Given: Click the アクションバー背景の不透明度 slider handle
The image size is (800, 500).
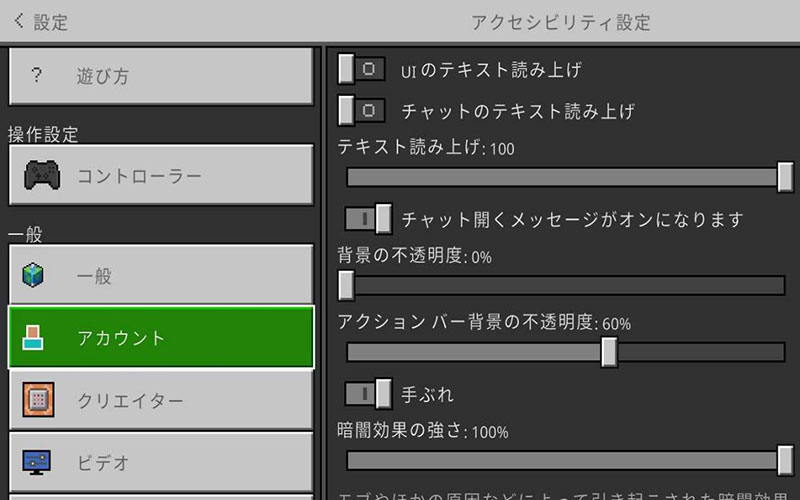Looking at the screenshot, I should (609, 352).
